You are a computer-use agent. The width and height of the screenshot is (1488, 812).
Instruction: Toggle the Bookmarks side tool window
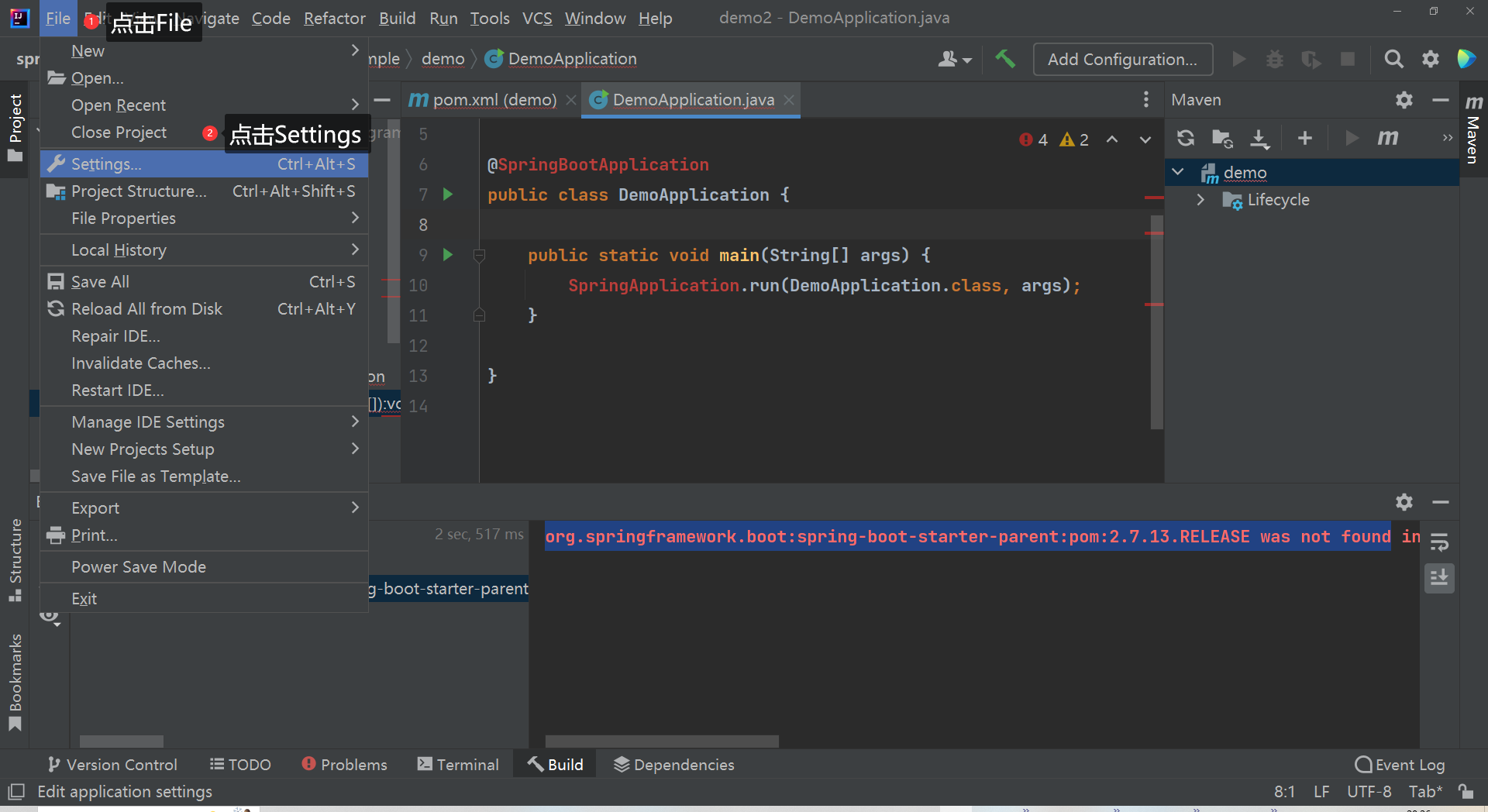coord(15,682)
